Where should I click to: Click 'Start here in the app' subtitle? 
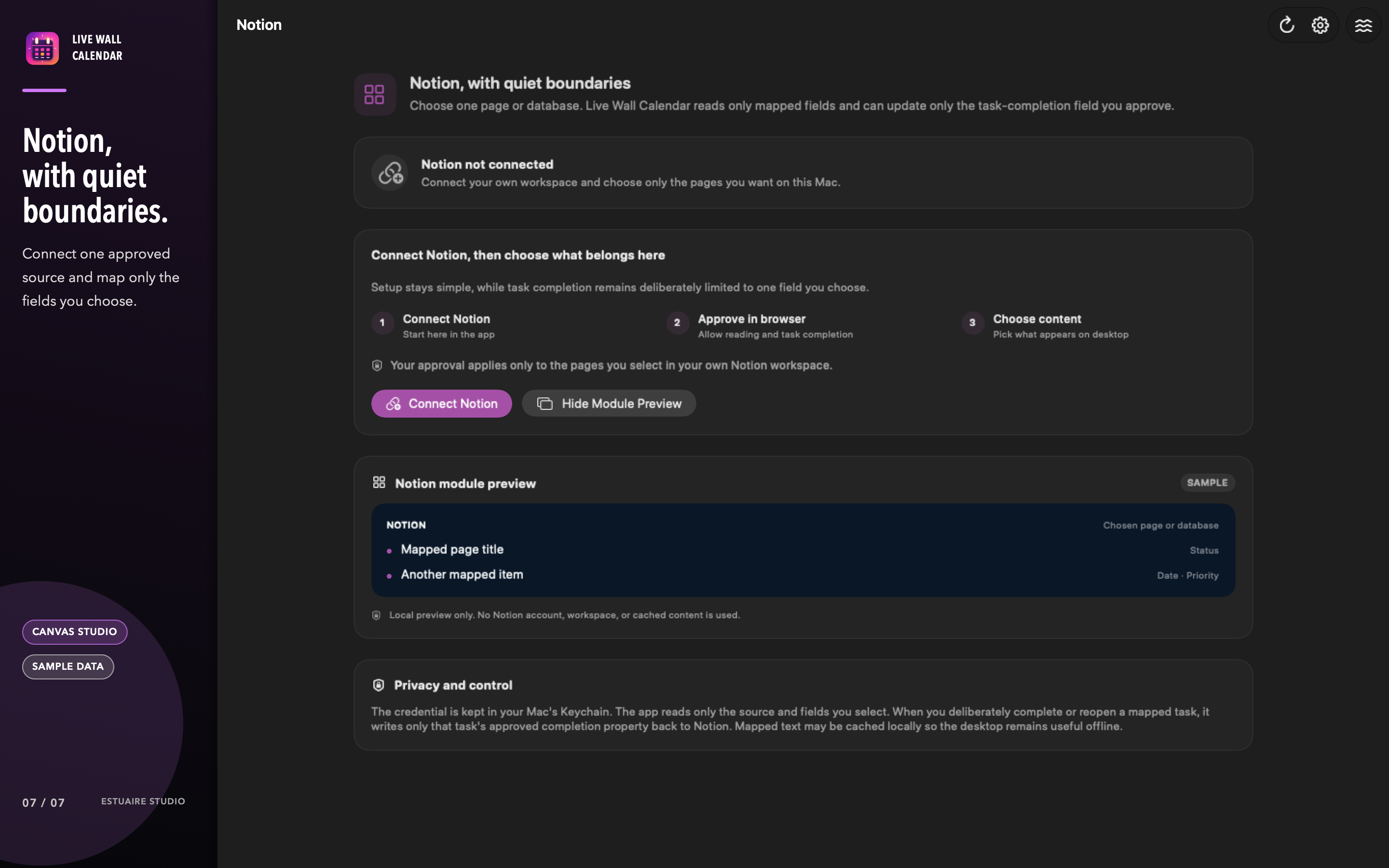click(x=449, y=335)
